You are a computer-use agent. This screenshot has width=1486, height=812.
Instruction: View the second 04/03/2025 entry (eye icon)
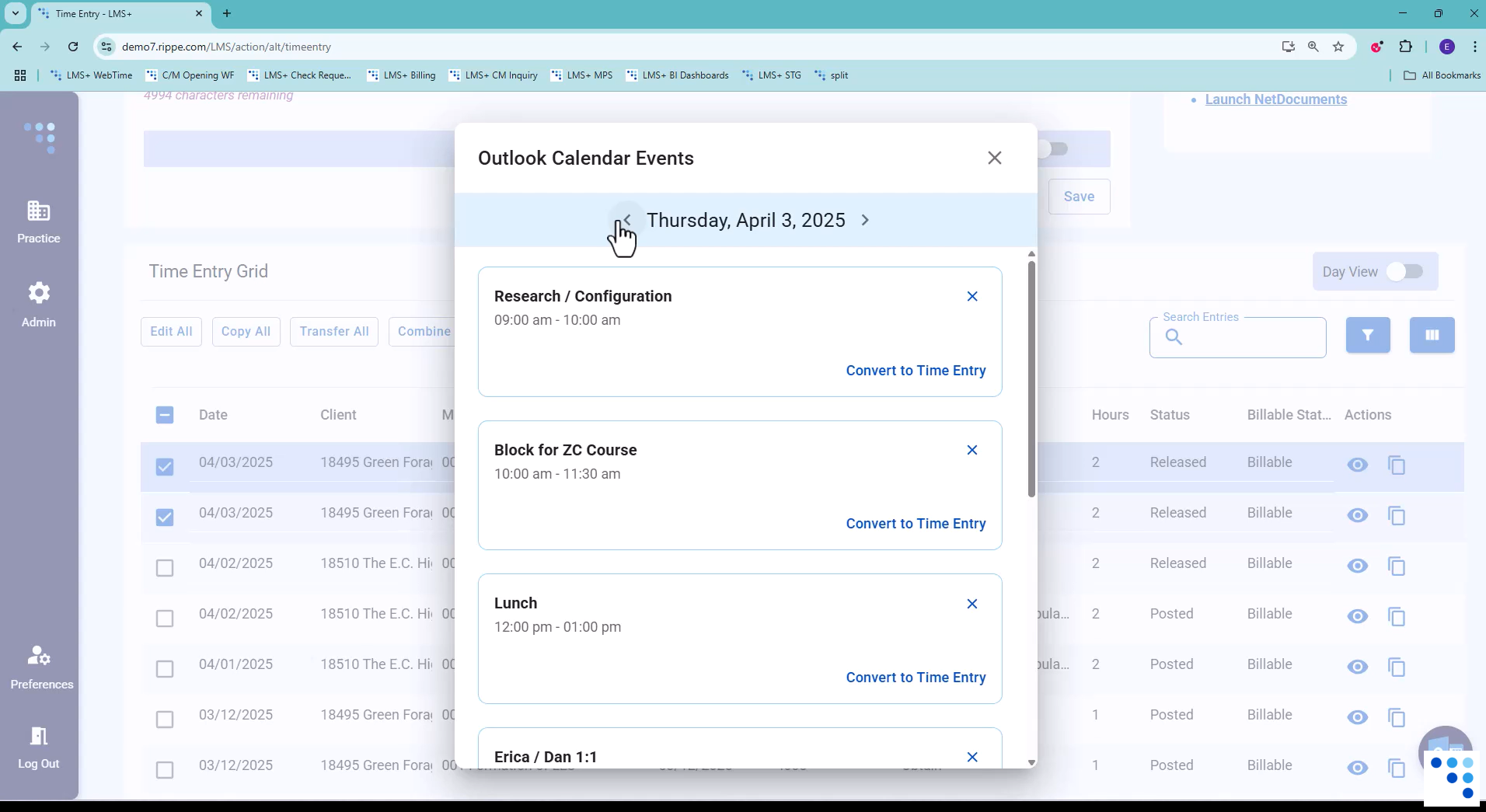[x=1357, y=515]
